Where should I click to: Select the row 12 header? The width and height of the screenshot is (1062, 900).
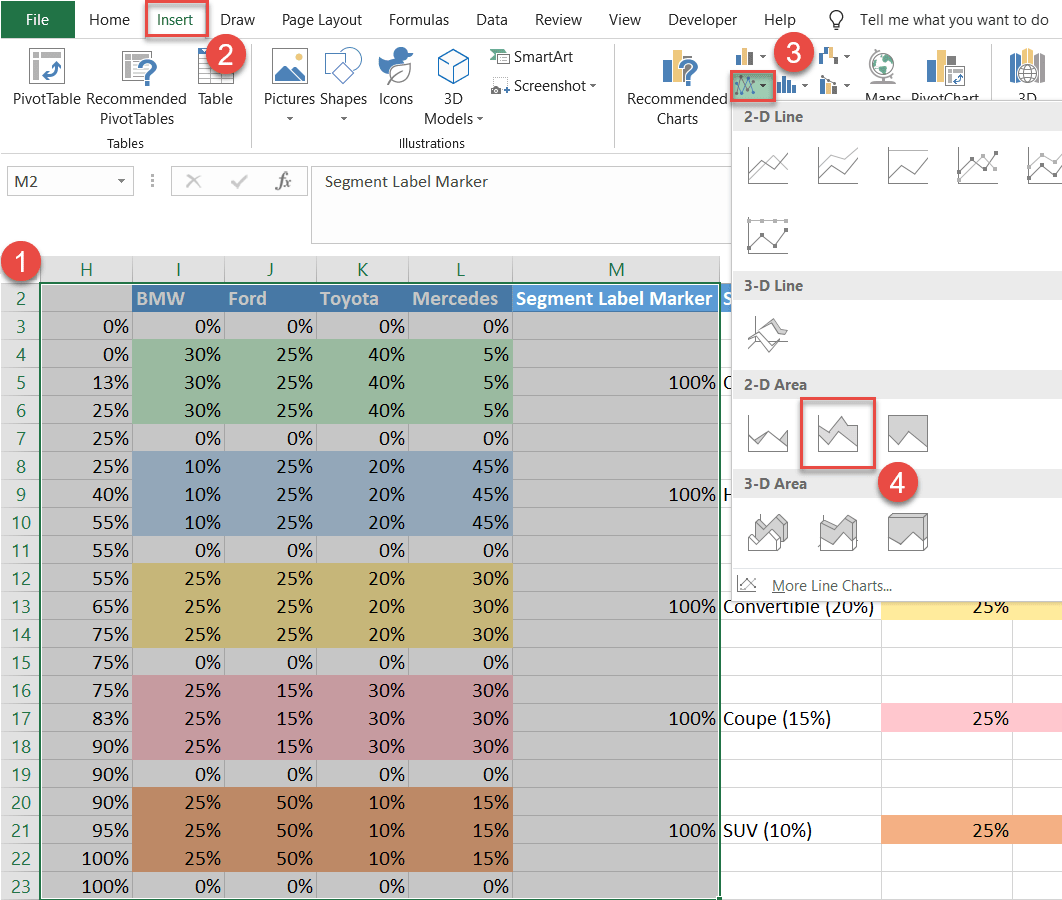click(x=20, y=578)
